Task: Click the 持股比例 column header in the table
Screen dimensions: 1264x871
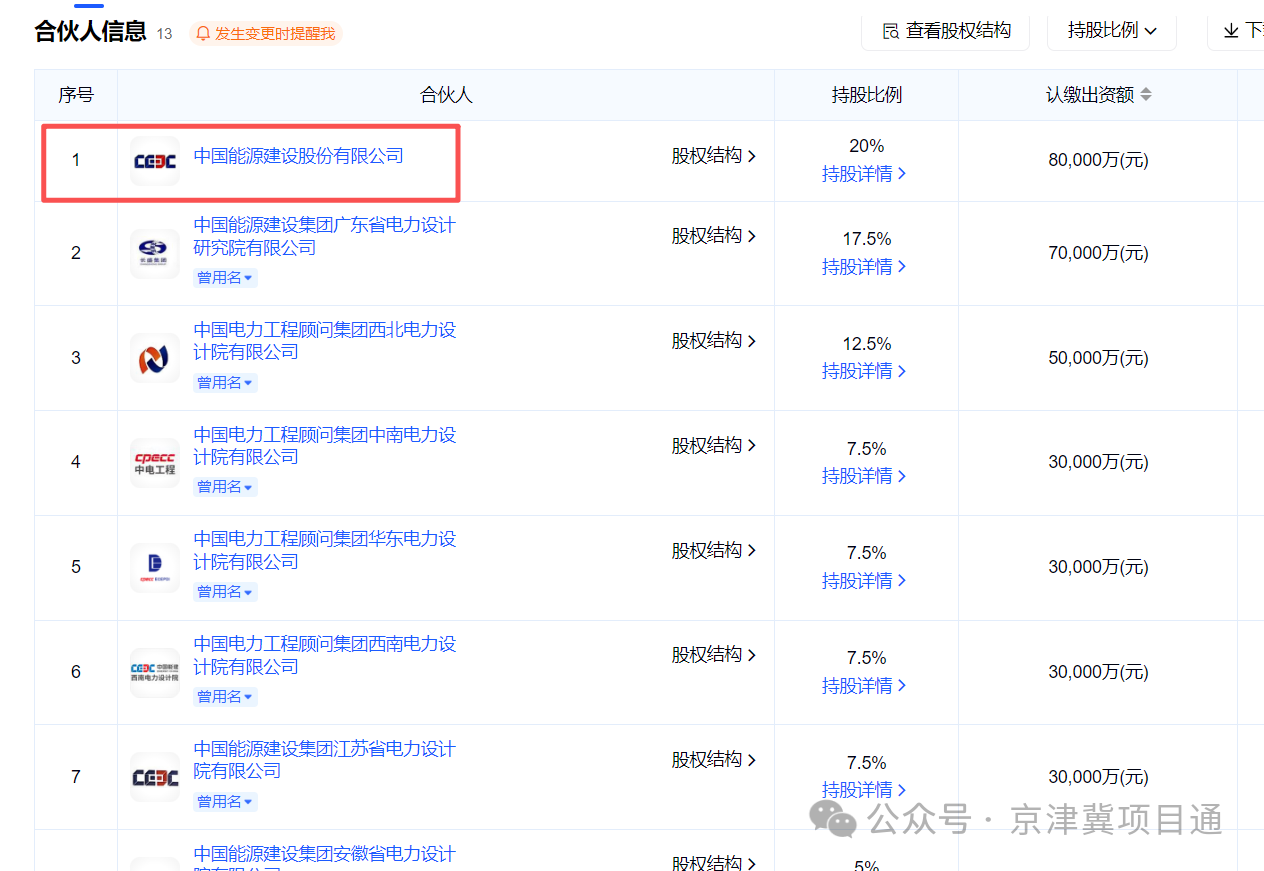Action: pyautogui.click(x=867, y=95)
